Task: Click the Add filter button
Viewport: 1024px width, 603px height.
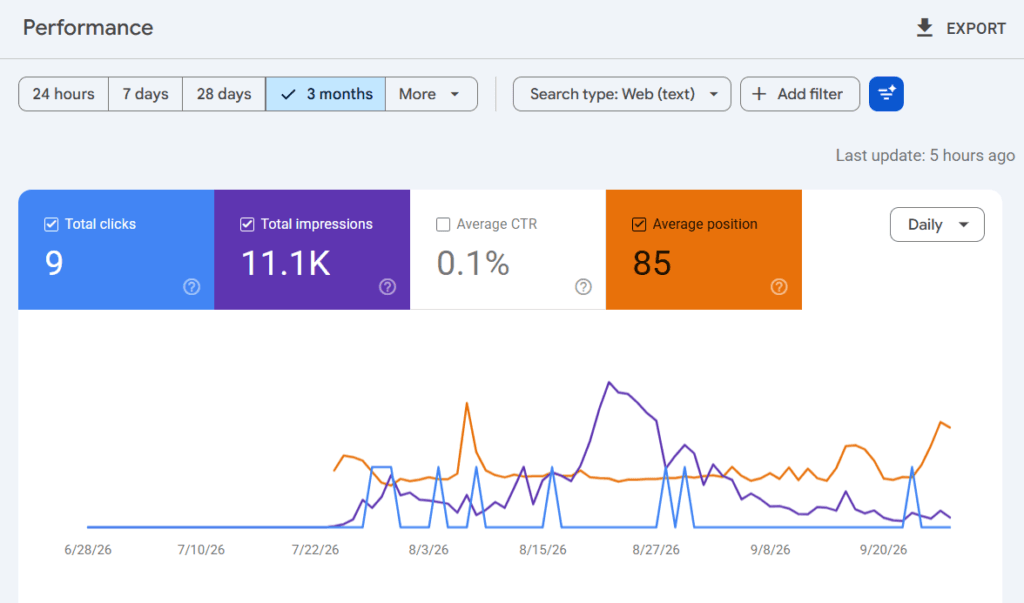Action: [x=800, y=94]
